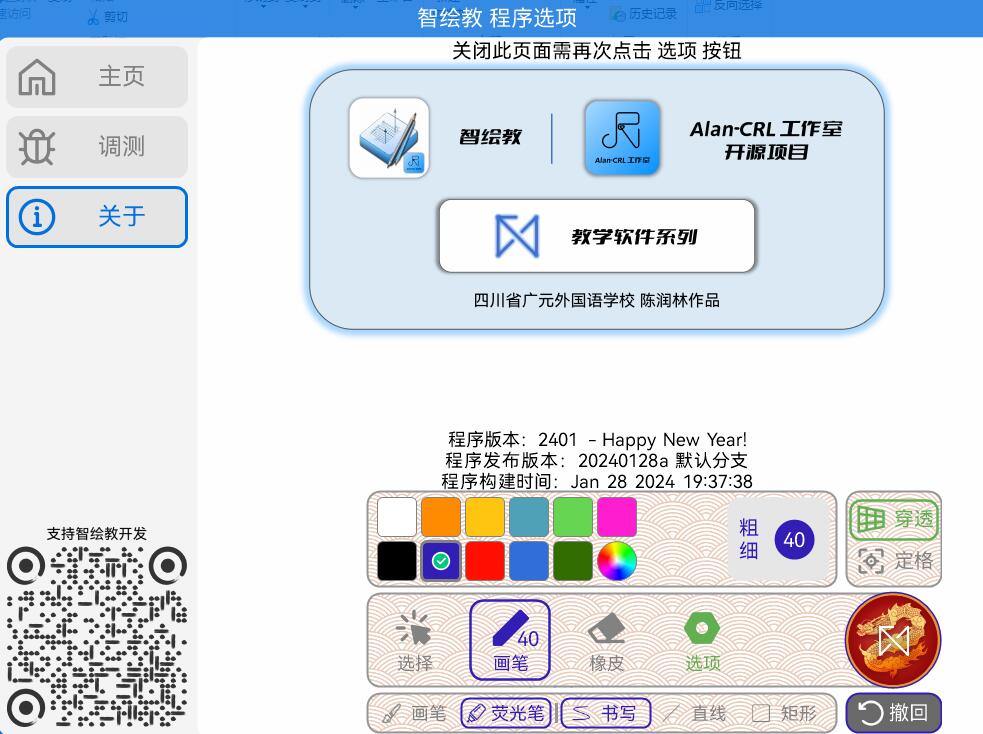
Task: Click the 教学软件系列 banner button
Action: (597, 236)
